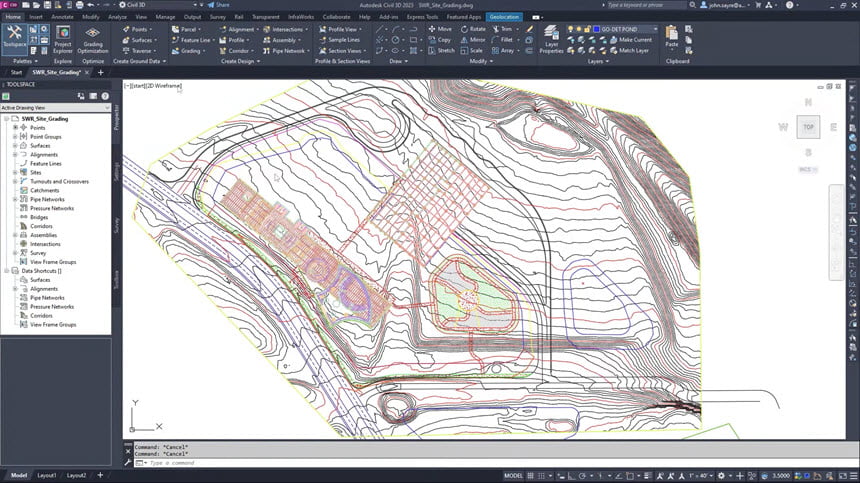Select the Move tool in Modify panel
The width and height of the screenshot is (860, 483).
click(440, 29)
